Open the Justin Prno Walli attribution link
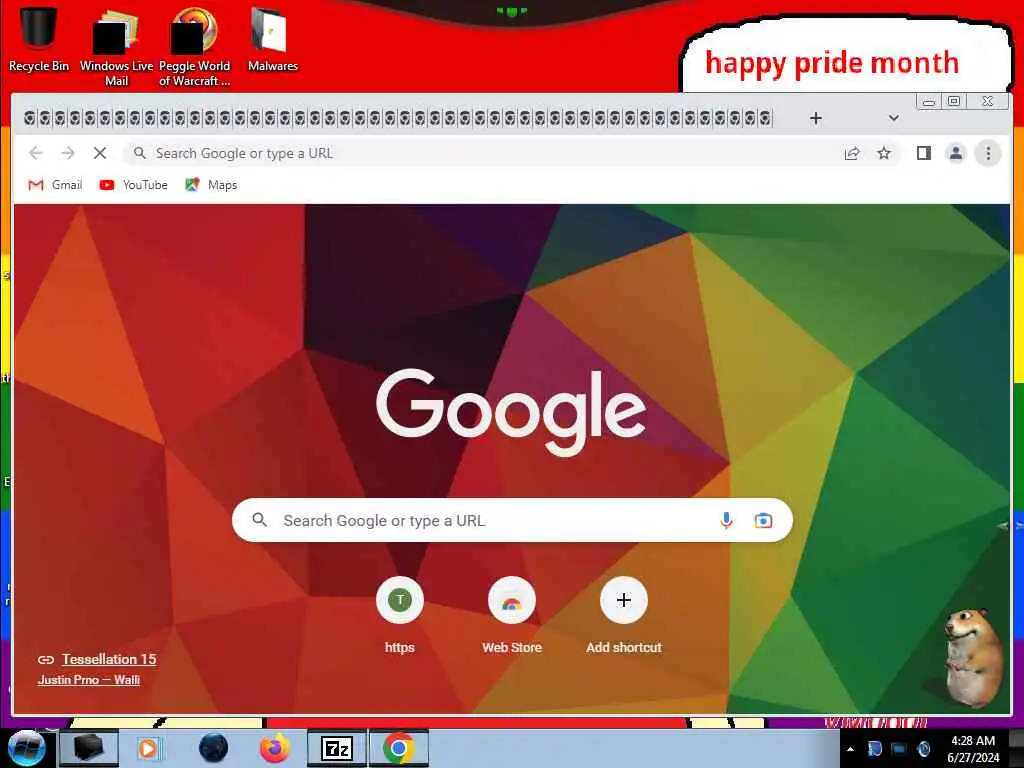The height and width of the screenshot is (768, 1024). [89, 680]
